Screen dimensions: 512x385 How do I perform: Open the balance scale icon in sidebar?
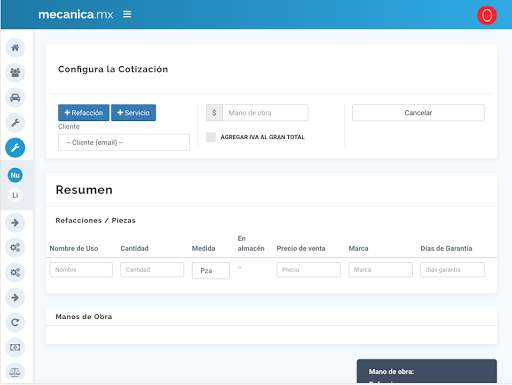15,372
